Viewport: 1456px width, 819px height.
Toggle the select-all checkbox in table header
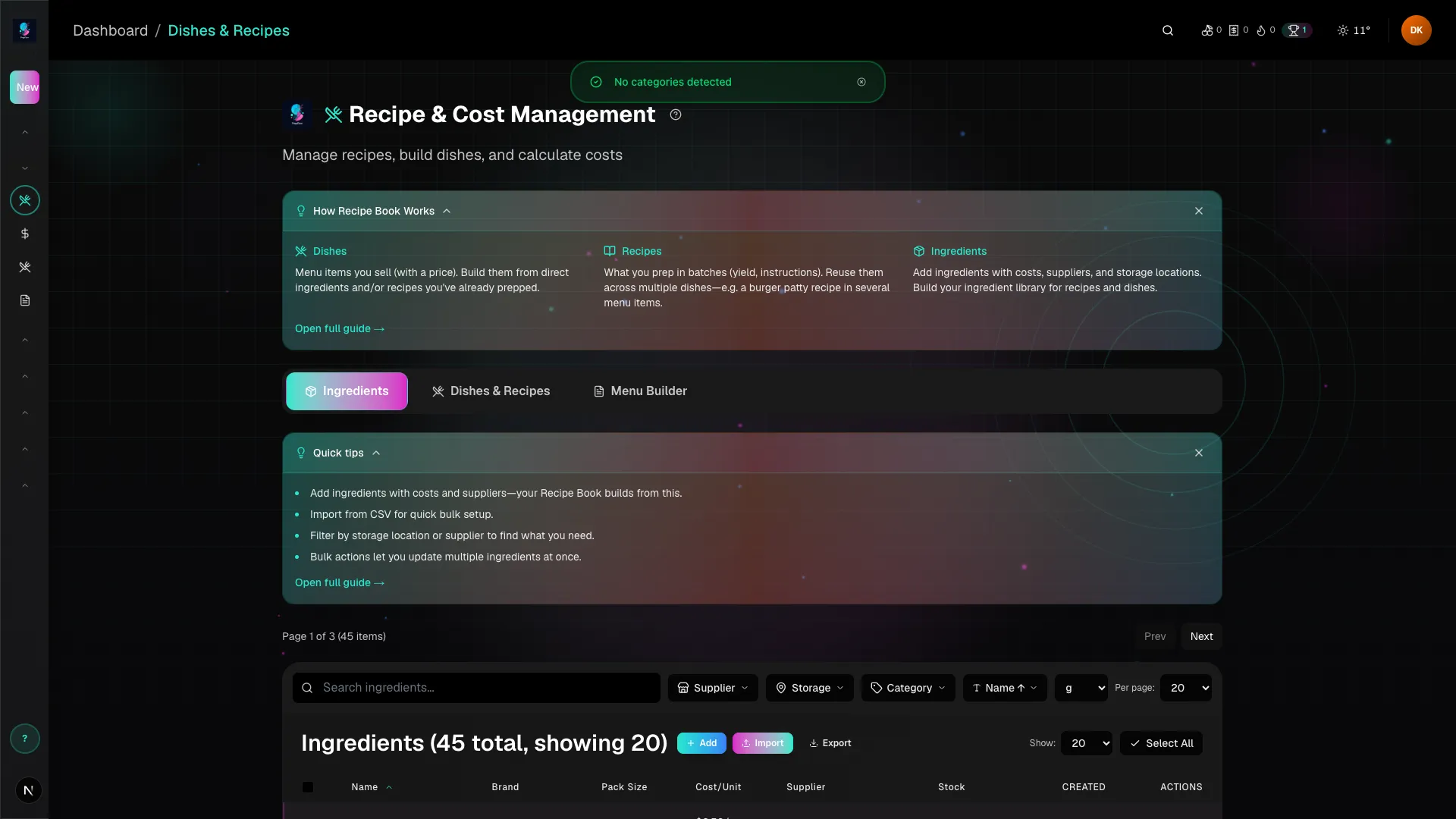308,787
